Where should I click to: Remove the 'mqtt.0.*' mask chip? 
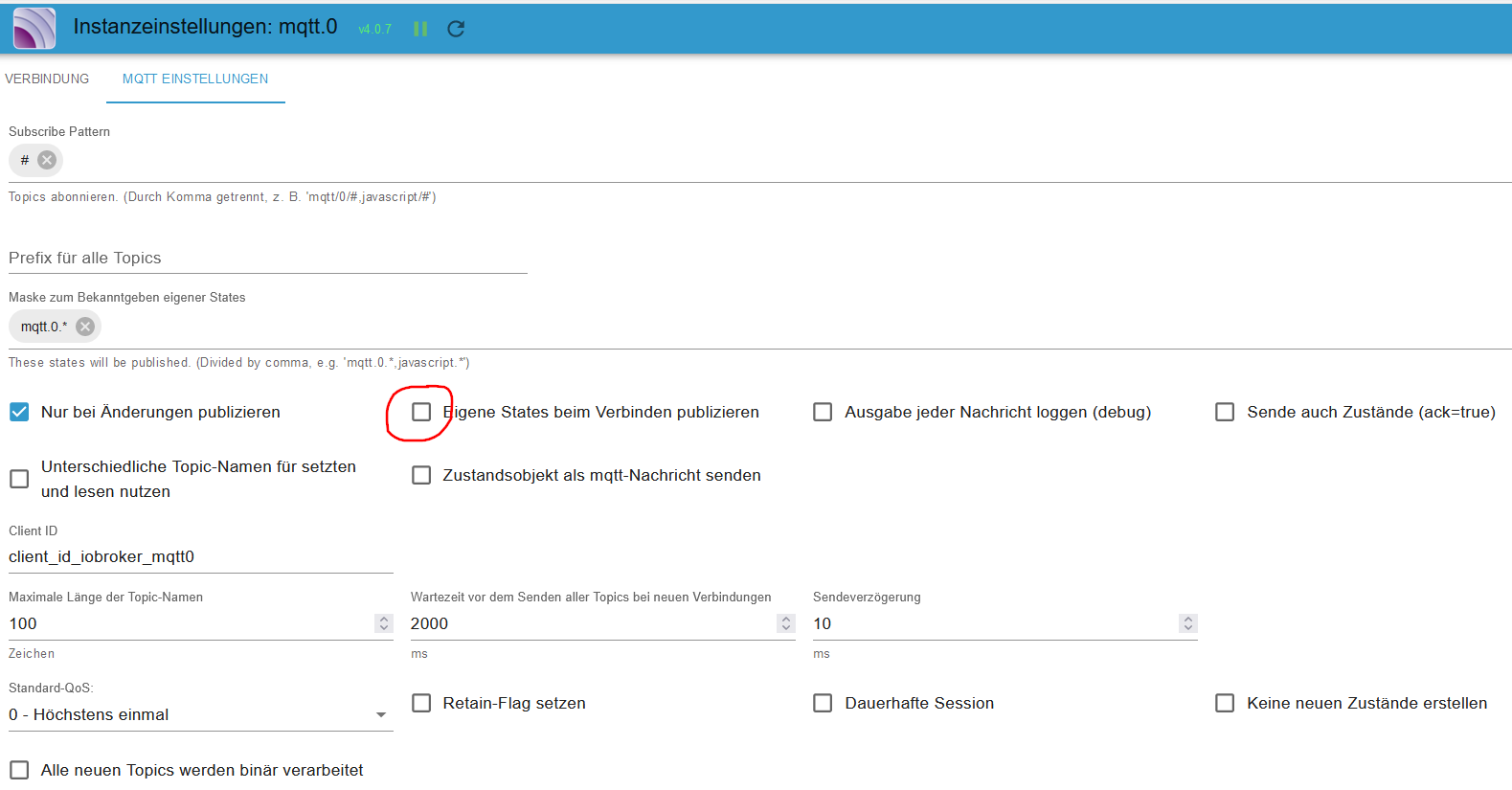pyautogui.click(x=85, y=327)
